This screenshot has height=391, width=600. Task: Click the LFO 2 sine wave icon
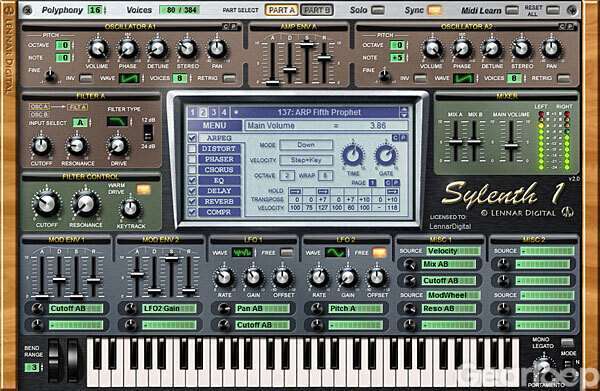(335, 253)
